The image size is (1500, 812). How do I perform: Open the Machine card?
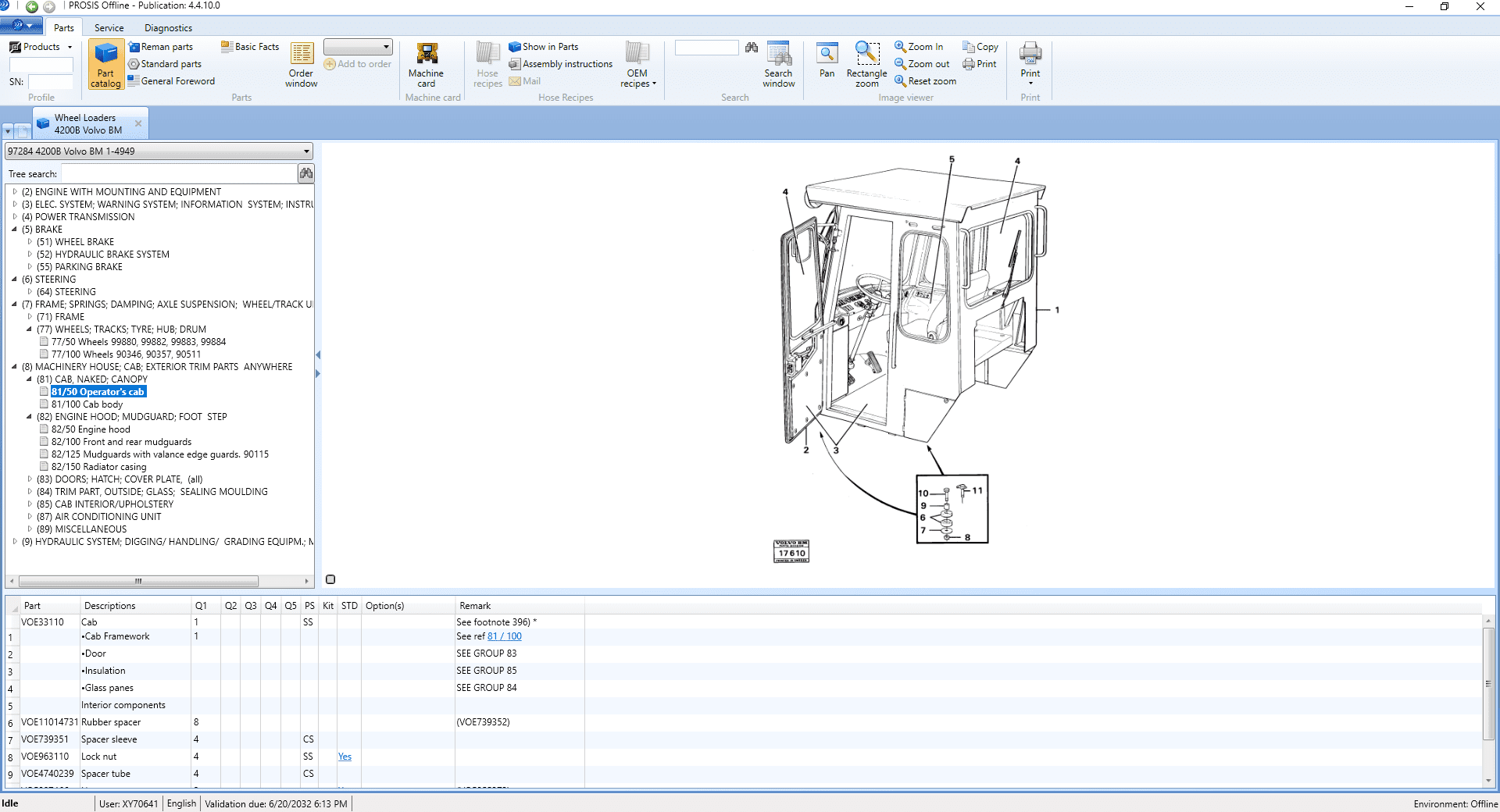tap(426, 65)
